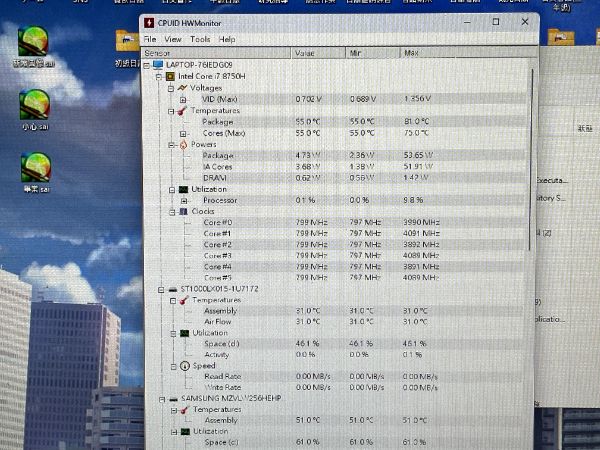Select the Package power row
Image resolution: width=600 pixels, height=450 pixels.
tap(362, 155)
